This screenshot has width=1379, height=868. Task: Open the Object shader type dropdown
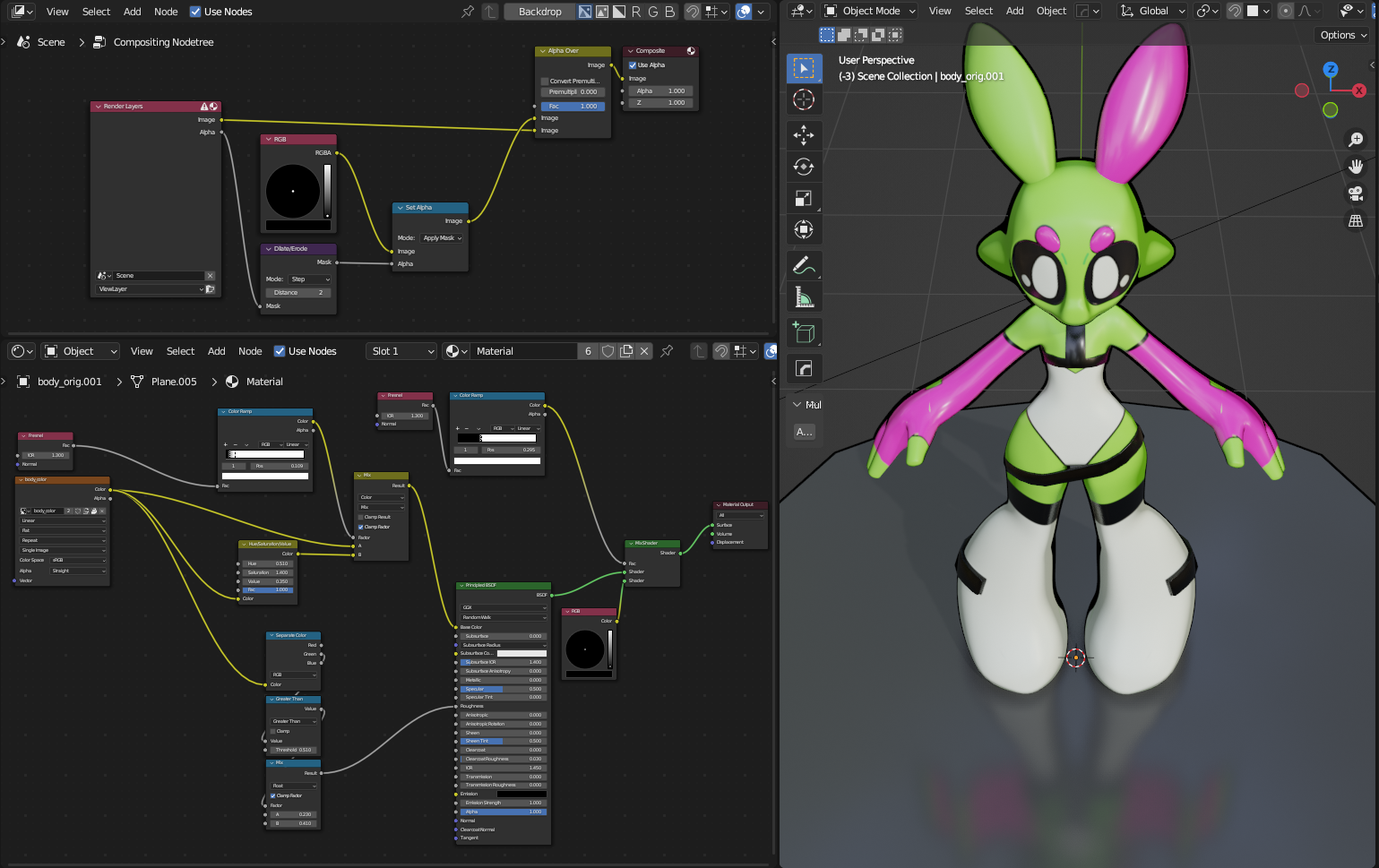pos(81,351)
